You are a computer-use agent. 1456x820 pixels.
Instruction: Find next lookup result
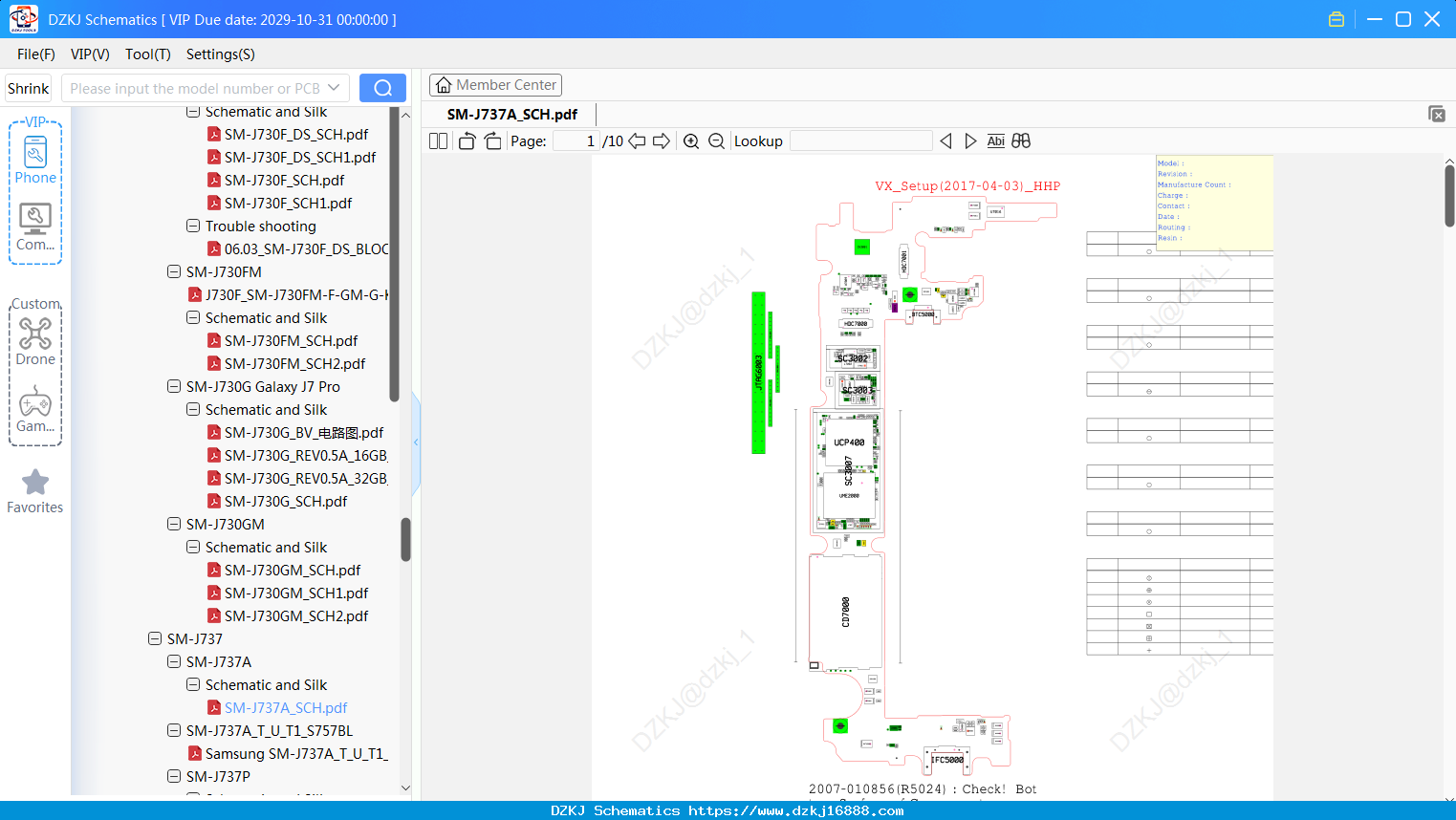[970, 141]
